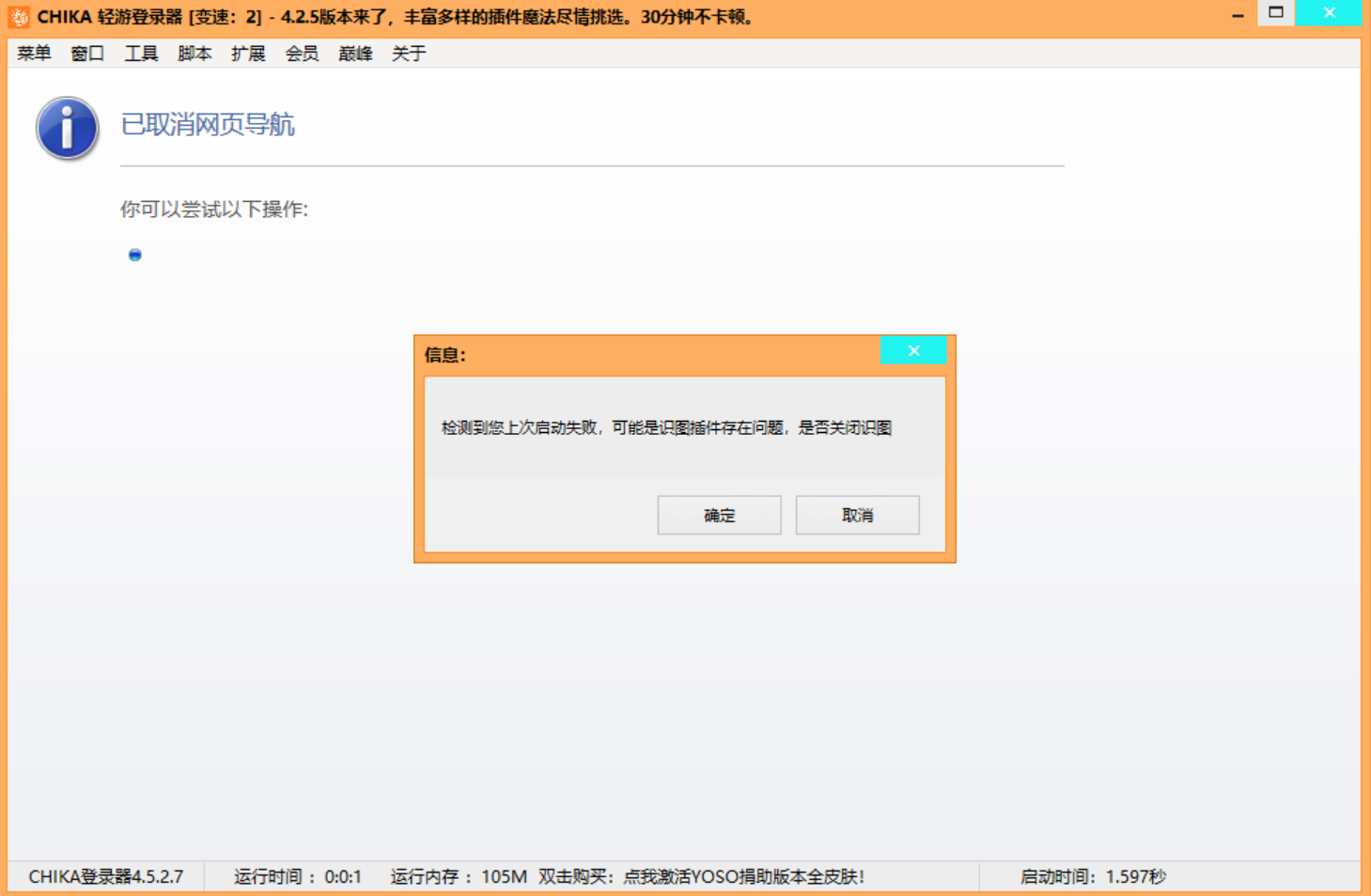
Task: Close the 信息 dialog
Action: point(913,350)
